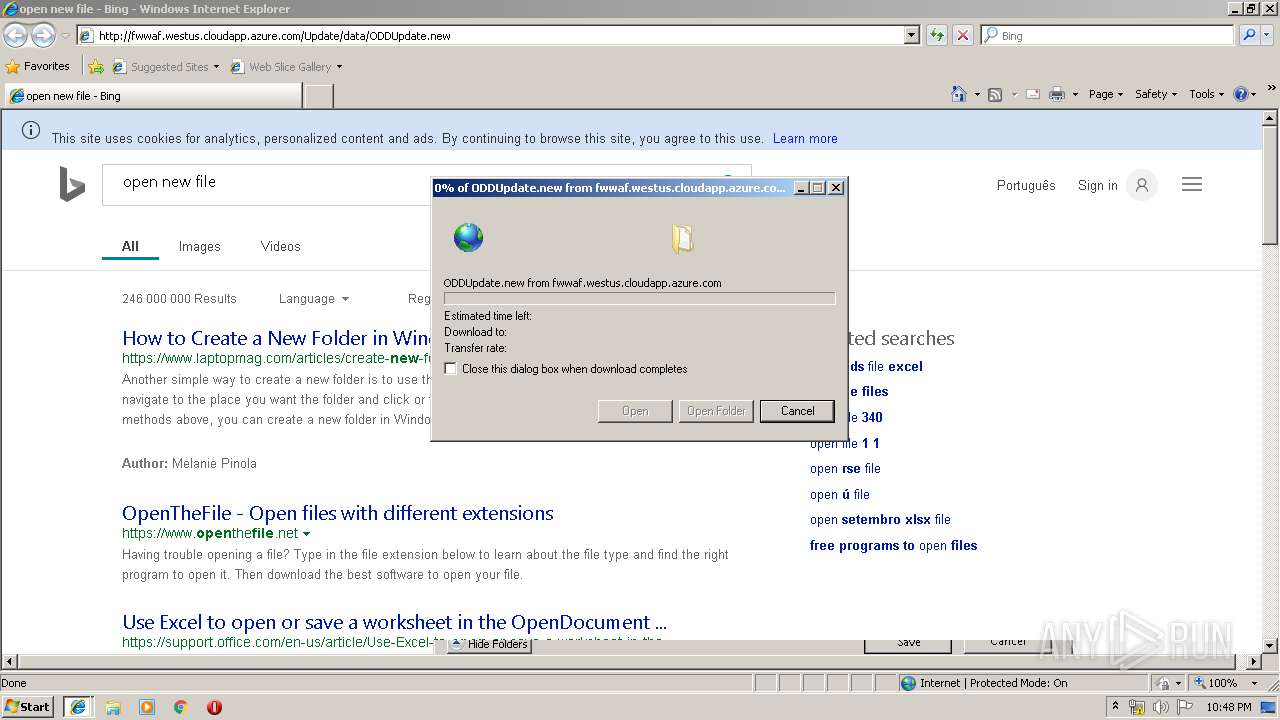
Task: Expand the Suggested Sites dropdown
Action: point(216,67)
